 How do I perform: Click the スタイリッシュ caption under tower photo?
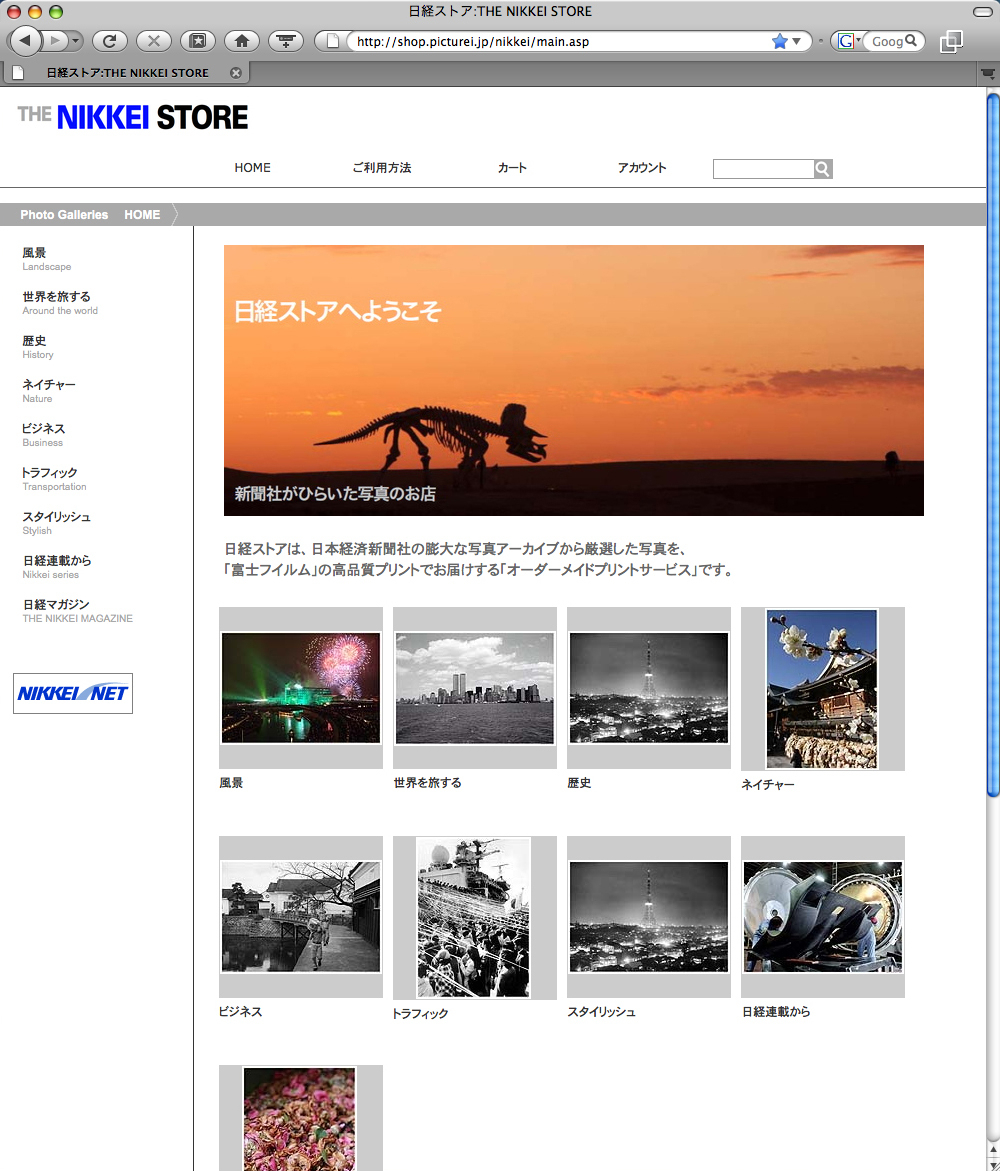click(601, 1011)
